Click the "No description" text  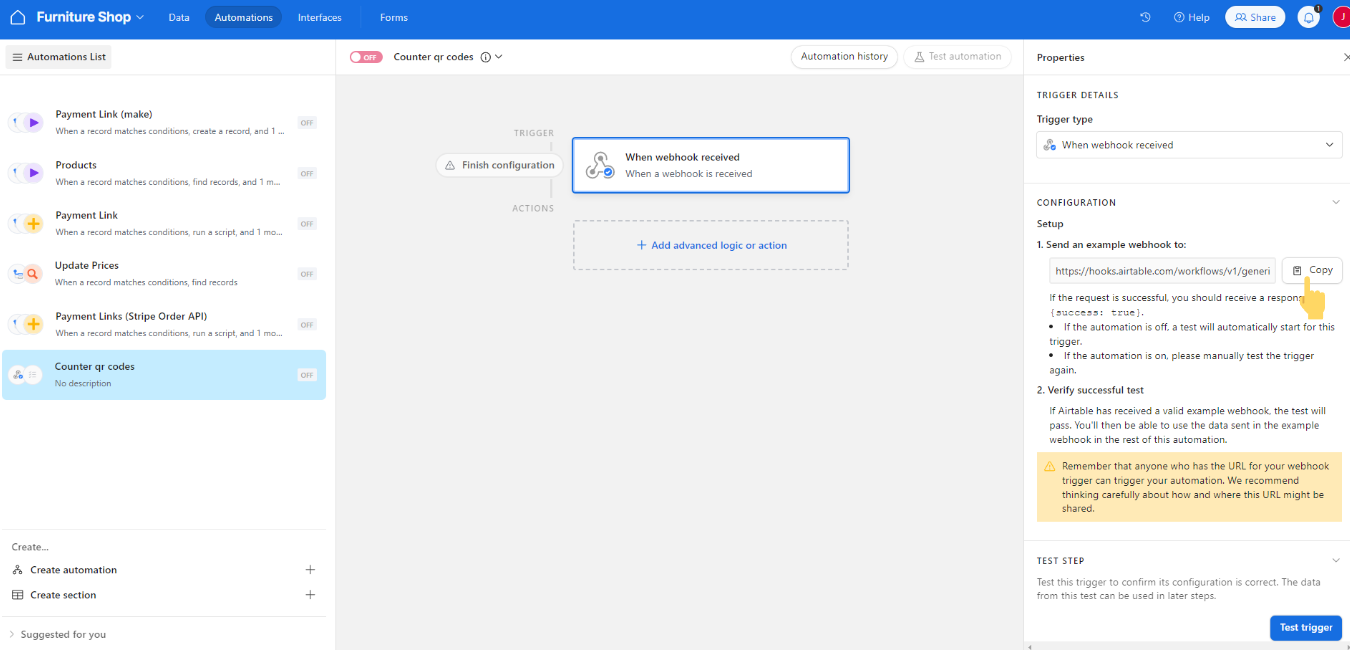pos(83,384)
